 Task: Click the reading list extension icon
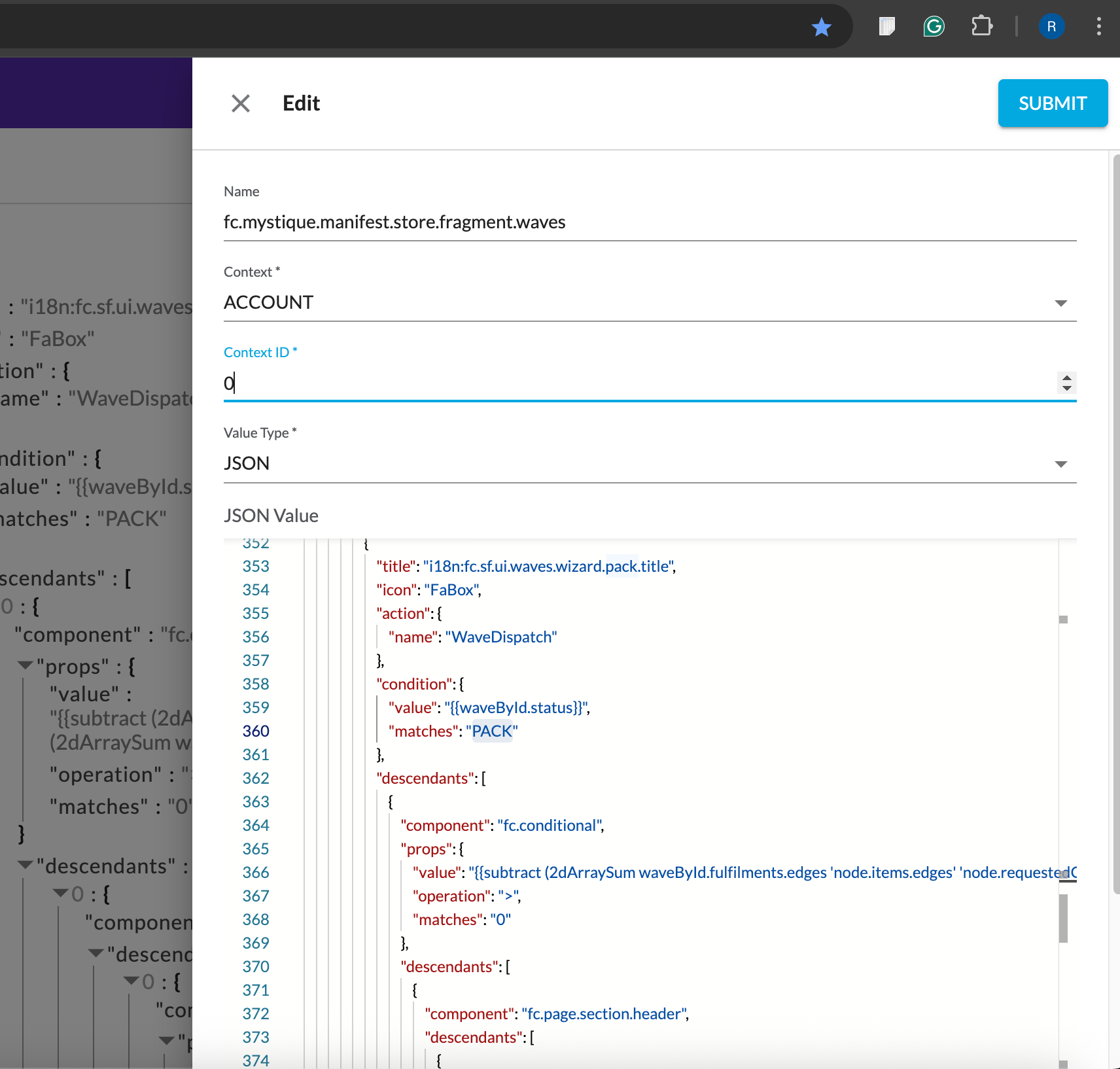pyautogui.click(x=886, y=27)
